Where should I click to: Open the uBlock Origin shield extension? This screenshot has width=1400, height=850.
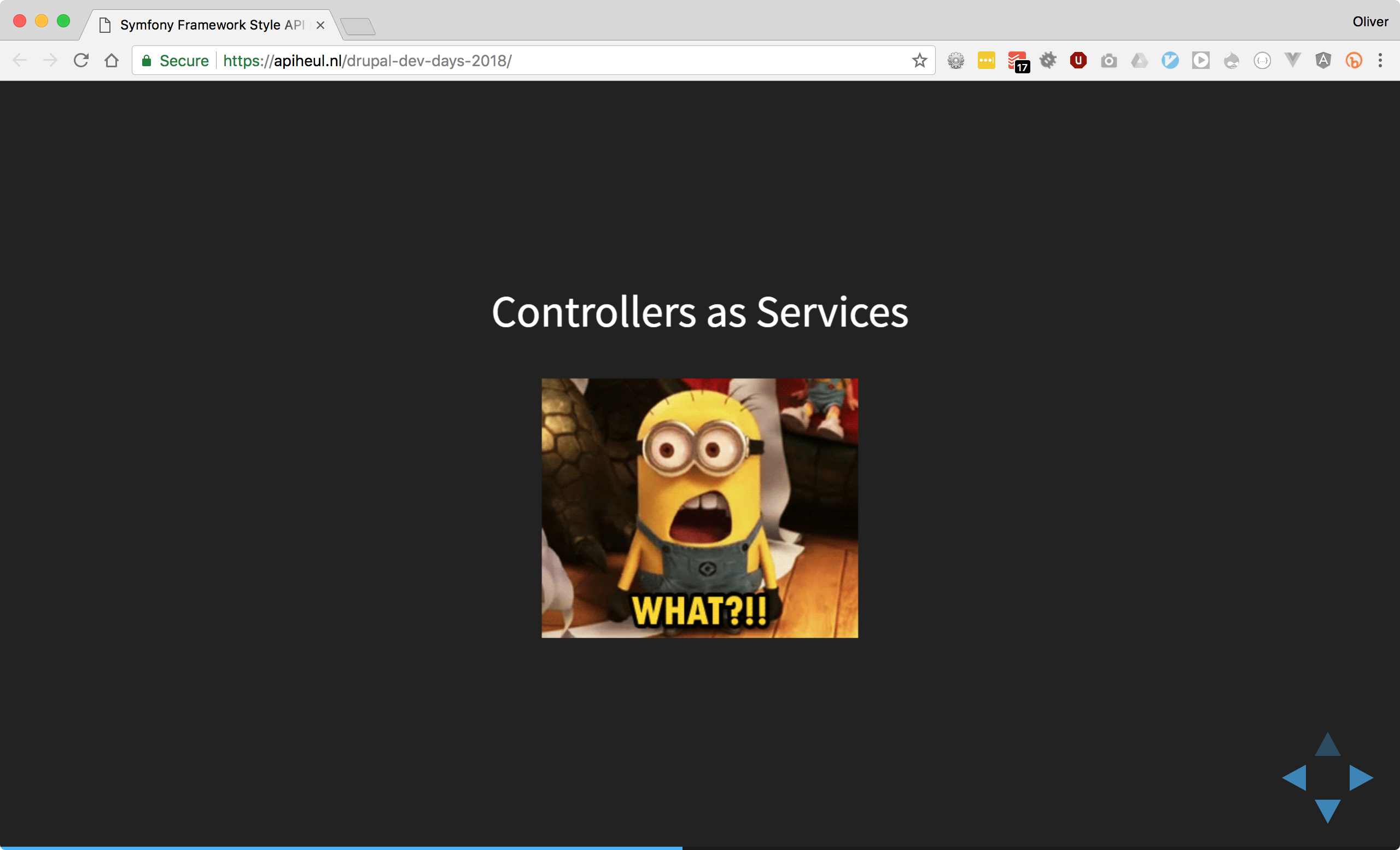1078,60
